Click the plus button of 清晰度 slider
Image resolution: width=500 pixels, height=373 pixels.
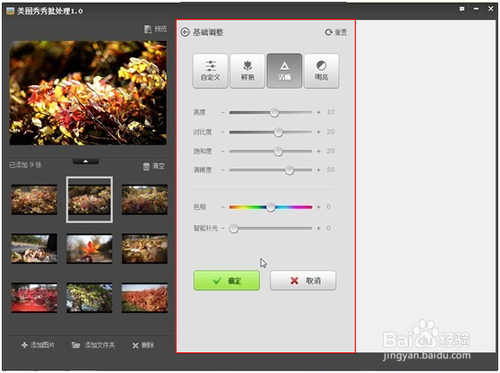(319, 170)
